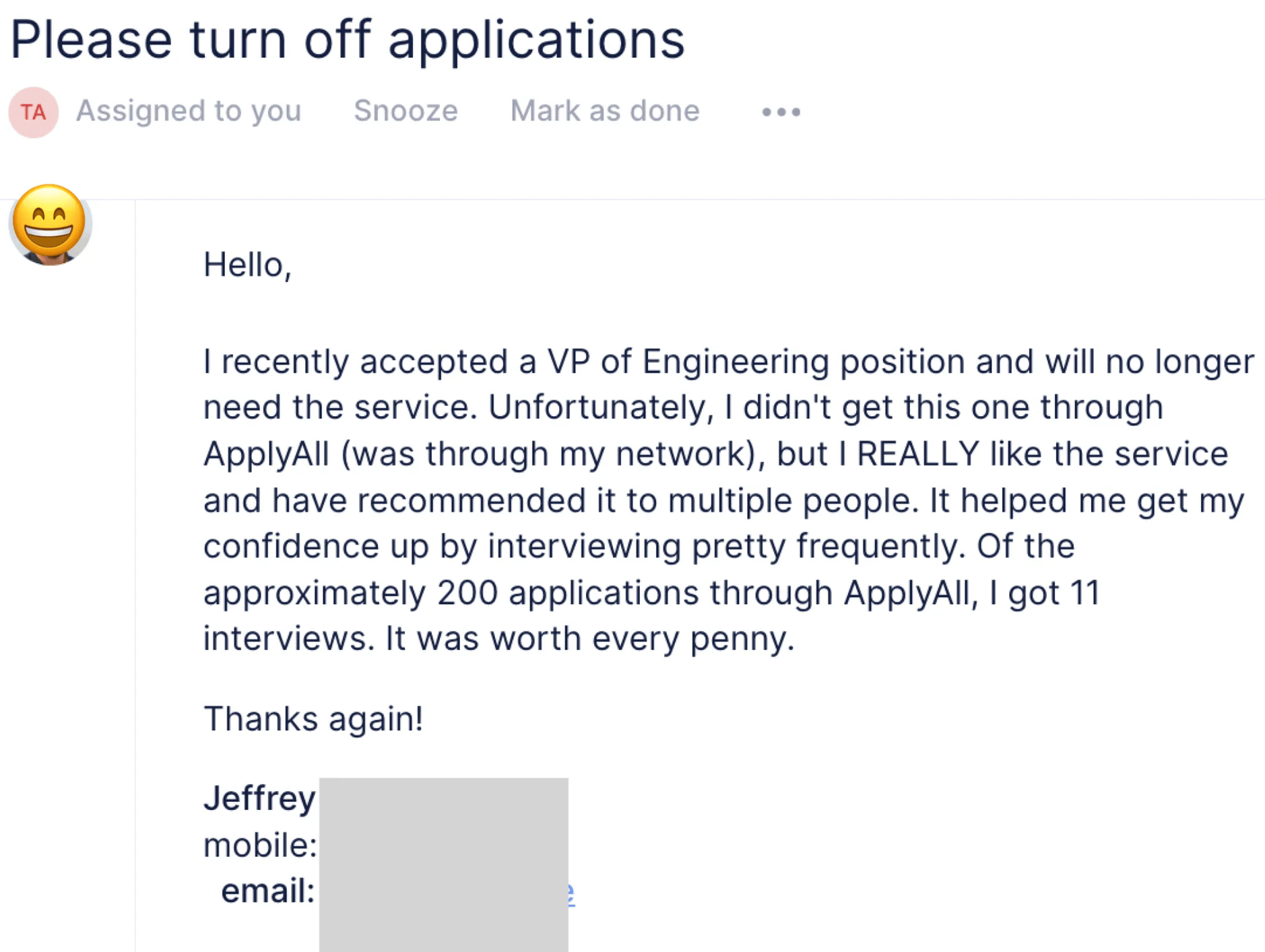Click the sentence It was worth every penny
The height and width of the screenshot is (952, 1265).
589,638
